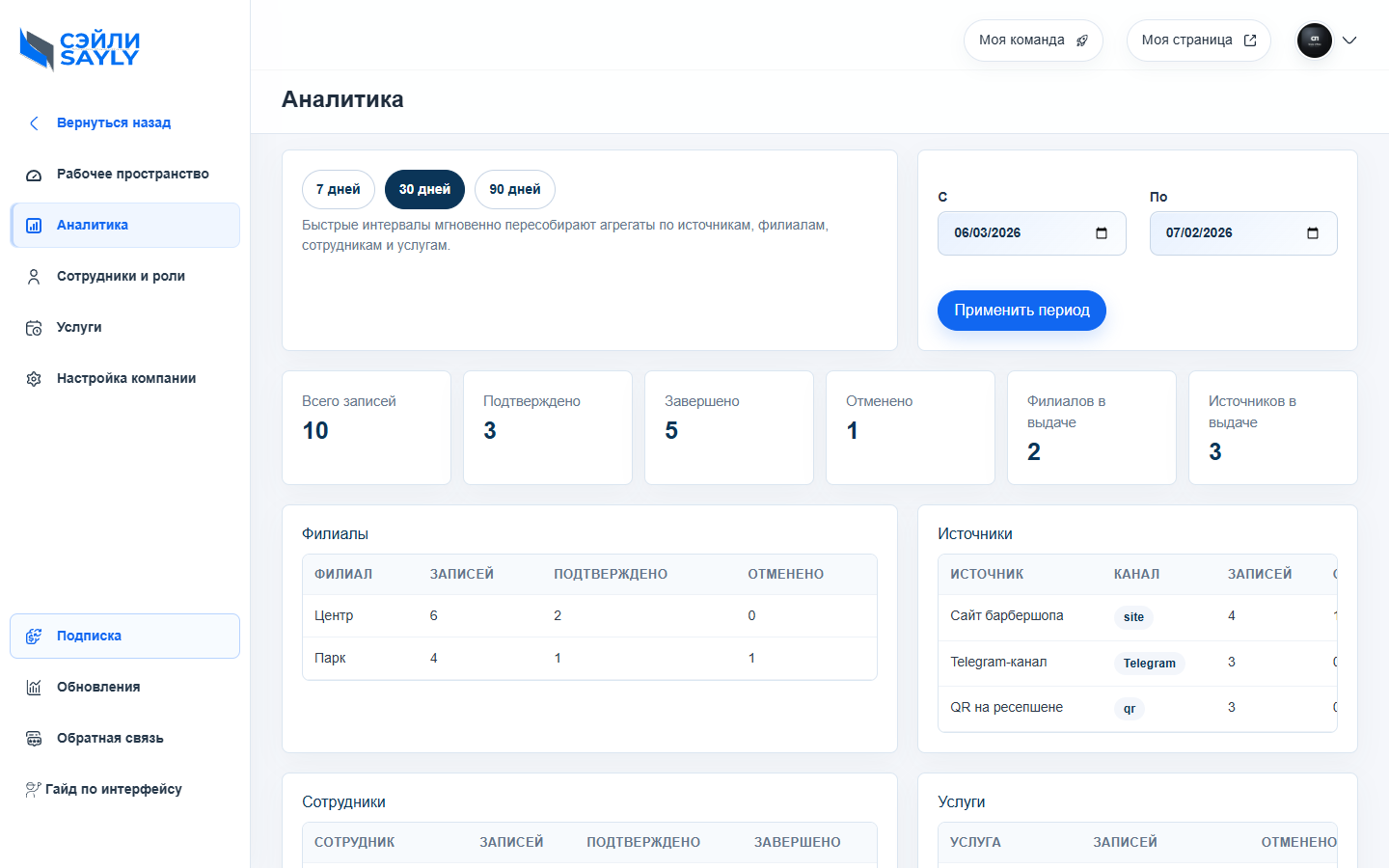
Task: Click the Subscription icon in the sidebar
Action: (34, 637)
